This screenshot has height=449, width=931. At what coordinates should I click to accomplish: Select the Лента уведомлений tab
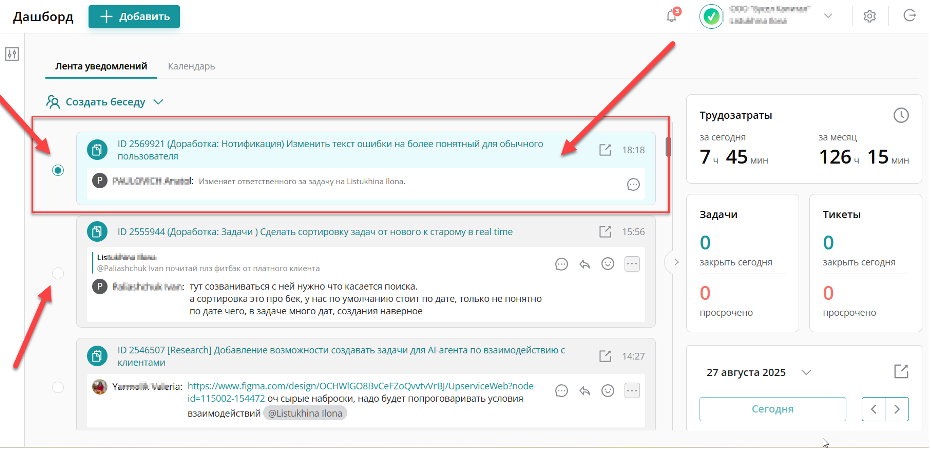pos(100,66)
